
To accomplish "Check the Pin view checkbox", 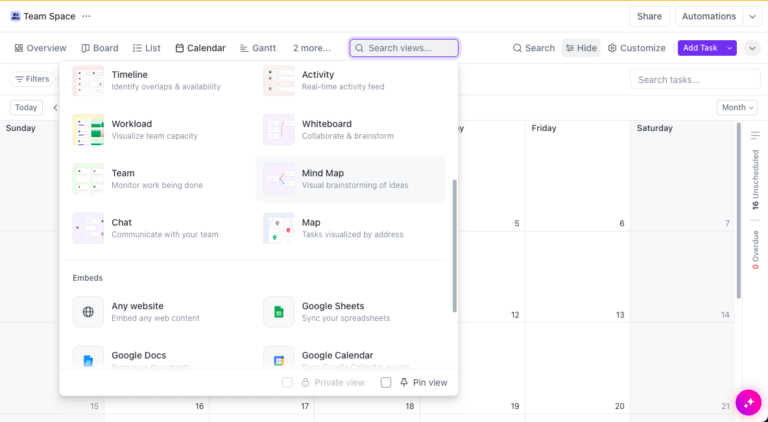I will coord(386,382).
